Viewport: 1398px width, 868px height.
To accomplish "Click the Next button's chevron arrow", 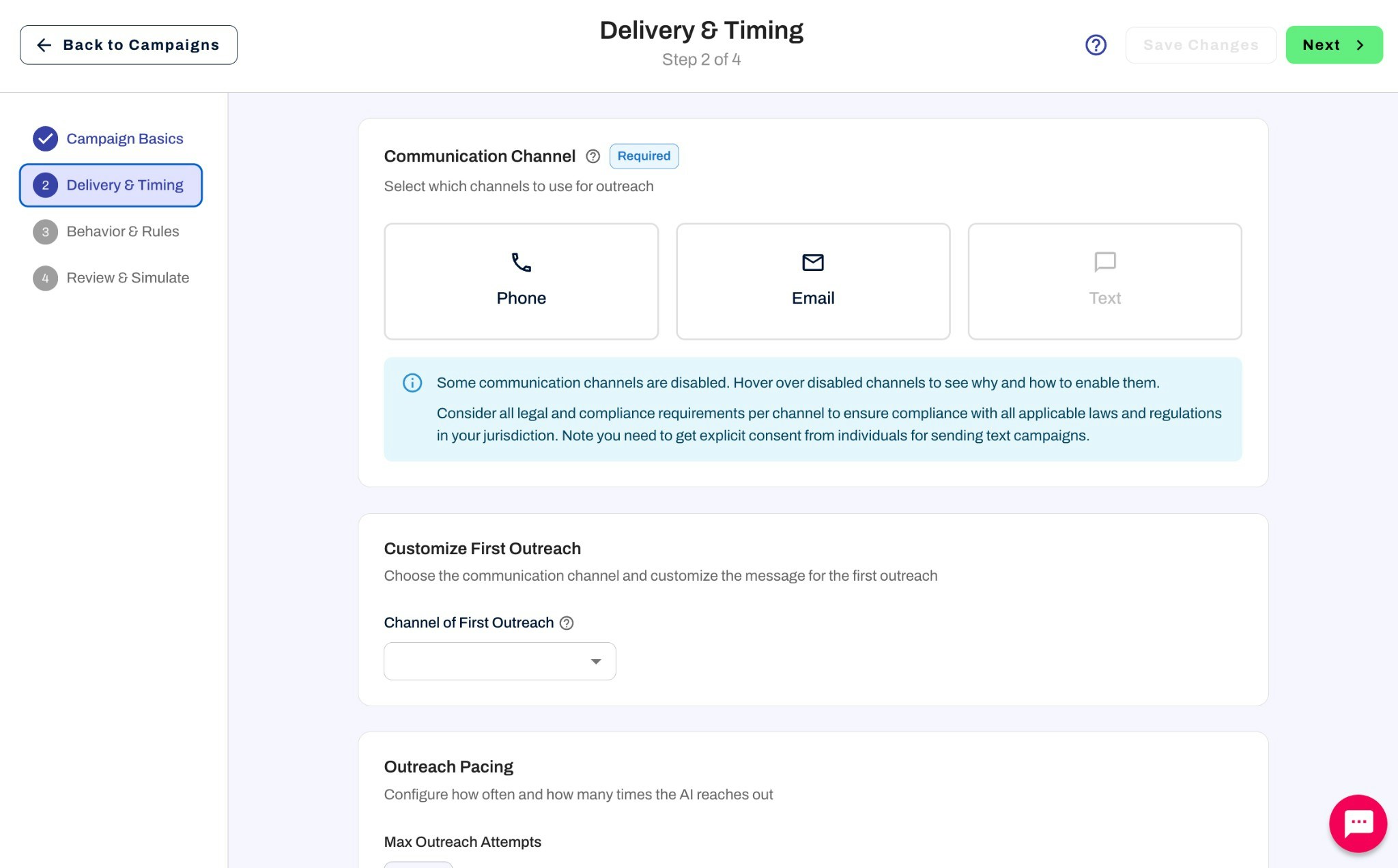I will 1360,45.
